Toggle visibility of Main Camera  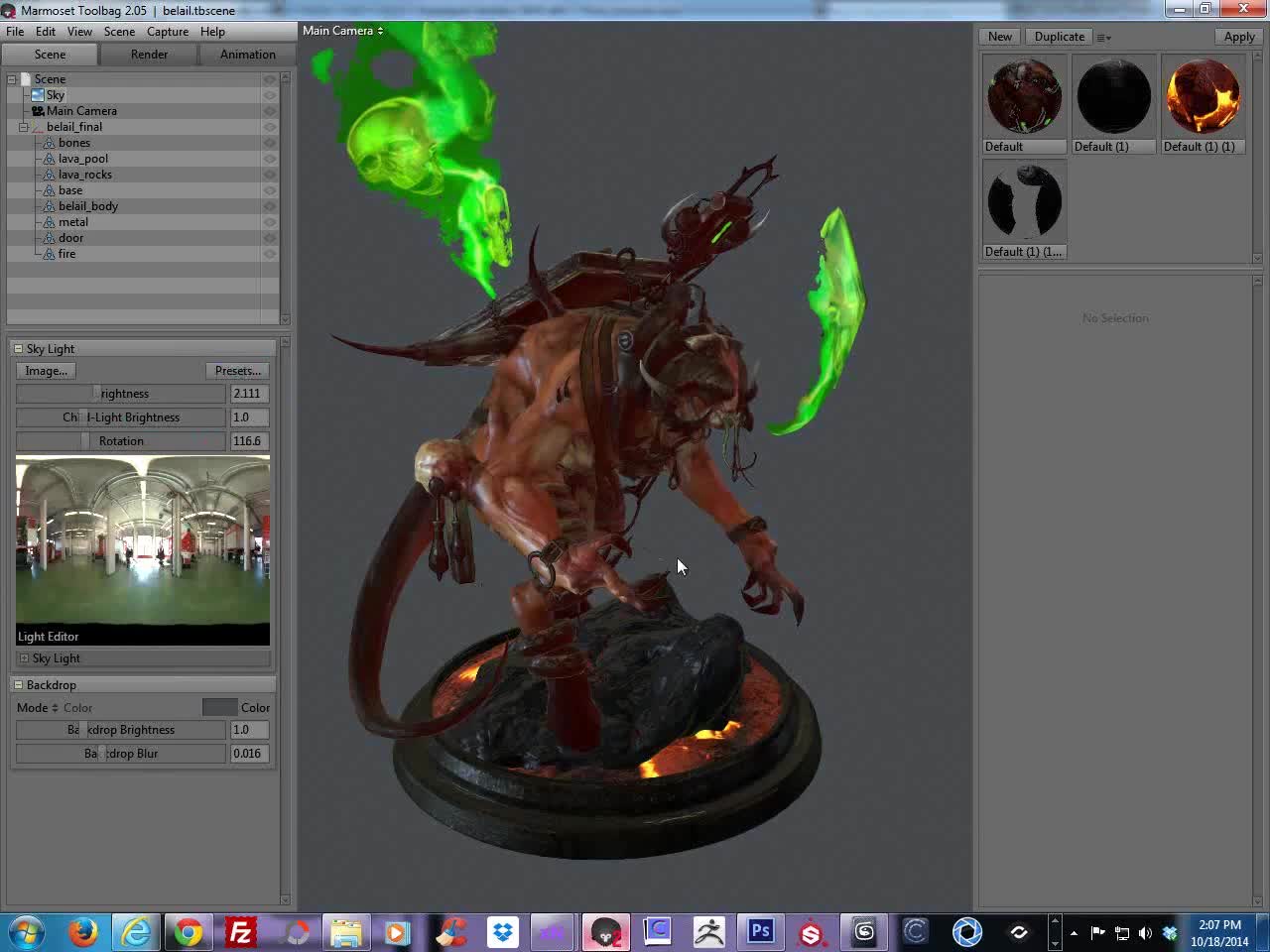pos(269,111)
